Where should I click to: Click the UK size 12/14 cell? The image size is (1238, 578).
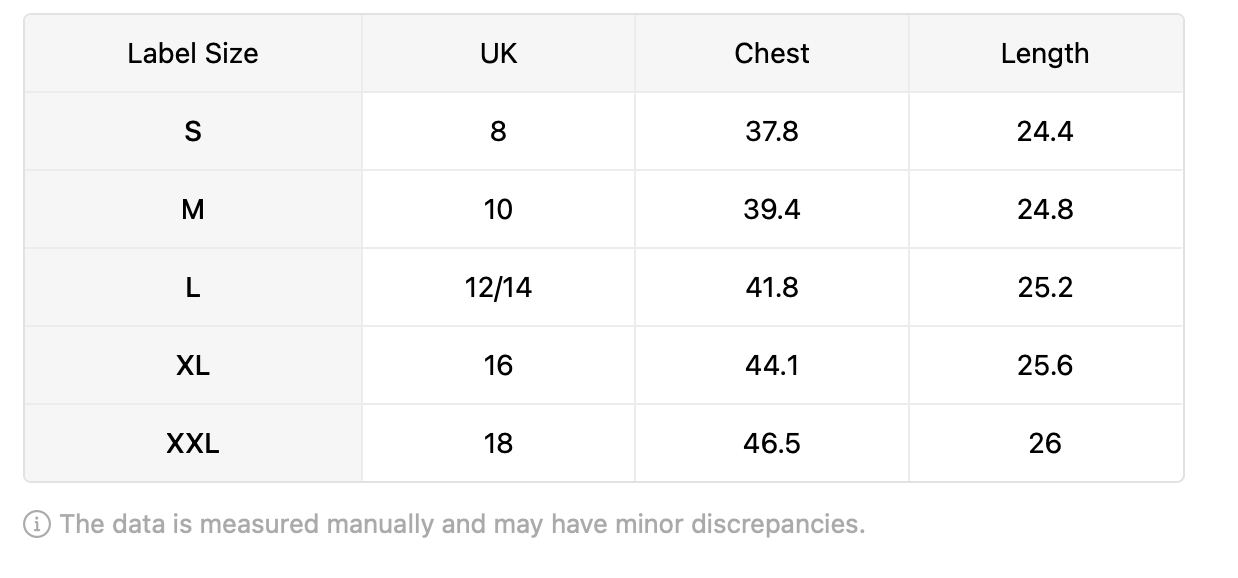498,287
